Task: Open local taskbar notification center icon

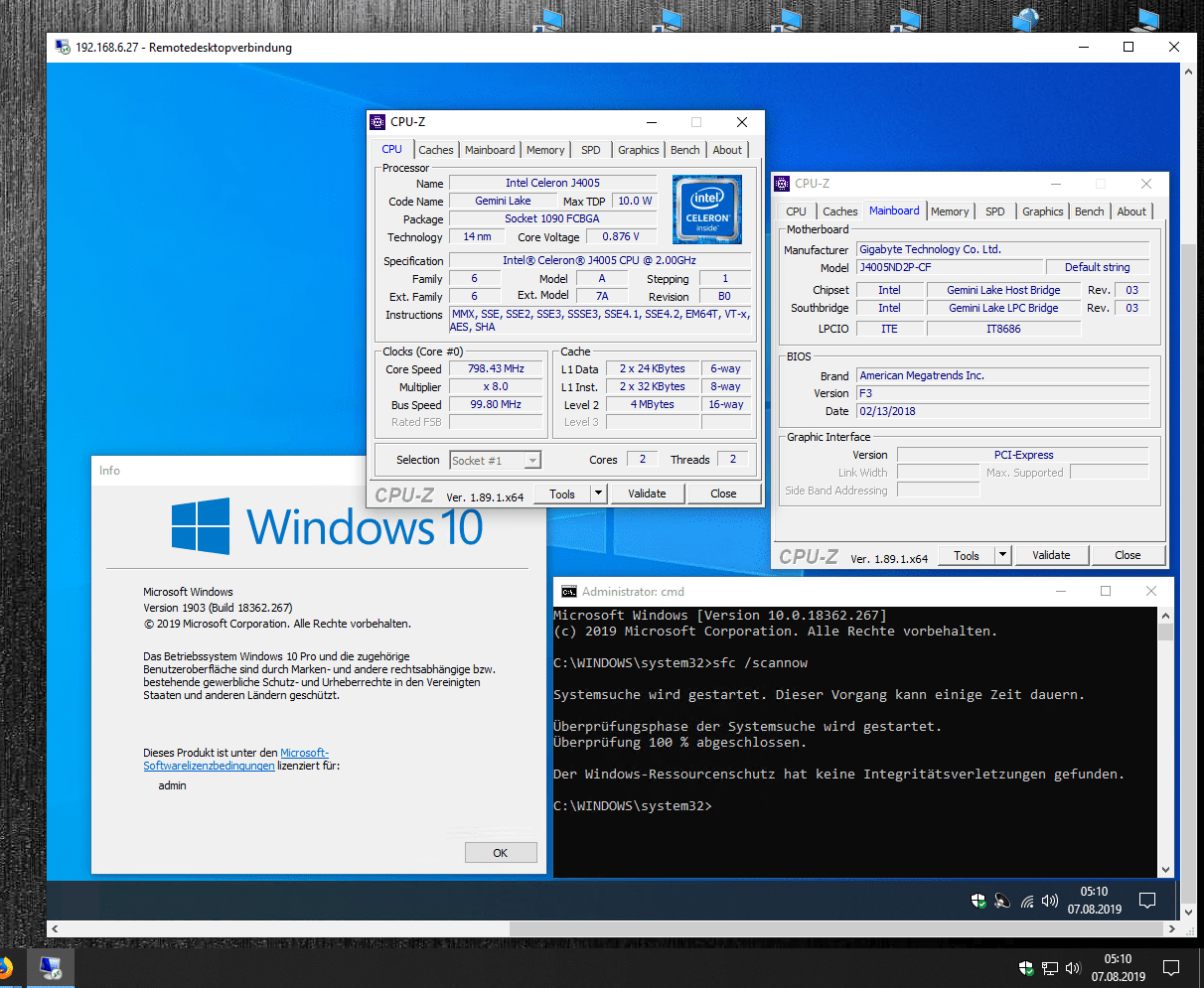Action: coord(1171,967)
